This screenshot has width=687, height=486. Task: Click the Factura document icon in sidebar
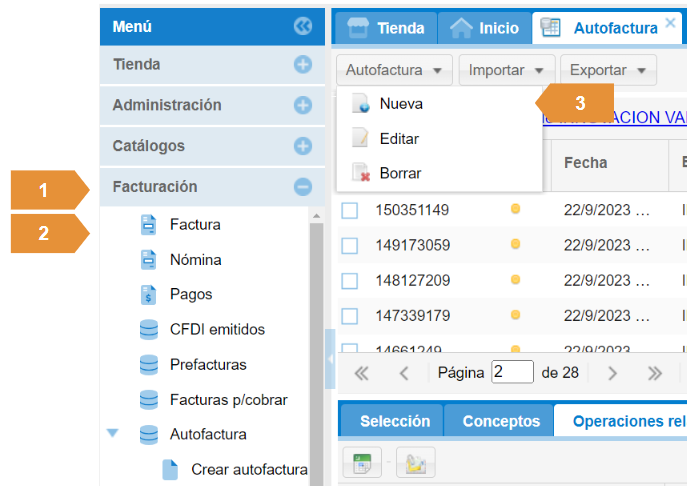(149, 225)
